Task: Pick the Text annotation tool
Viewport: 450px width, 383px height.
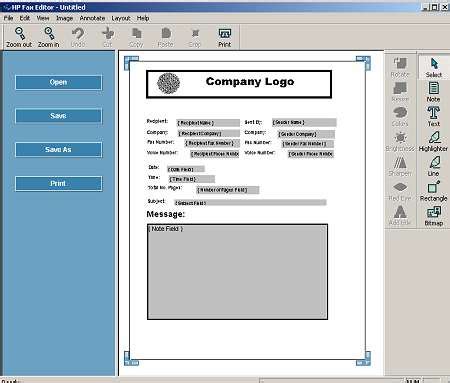Action: (433, 117)
